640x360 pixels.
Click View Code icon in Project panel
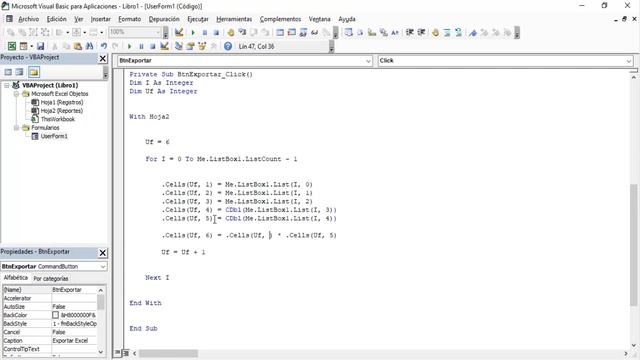click(x=8, y=72)
